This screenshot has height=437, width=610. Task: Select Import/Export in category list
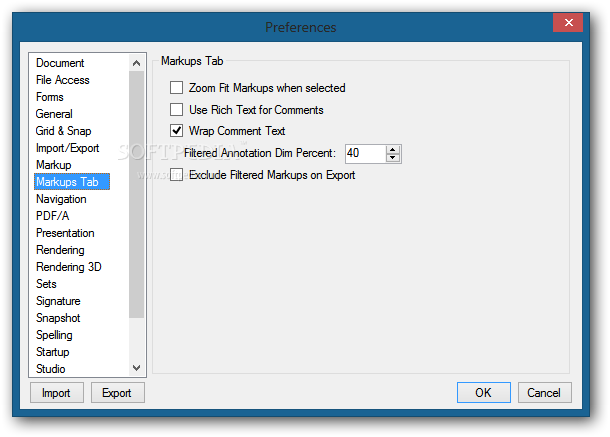(67, 148)
